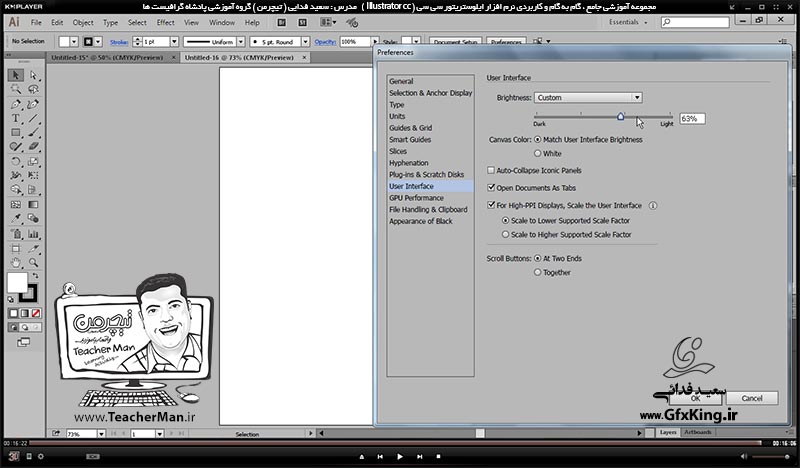
Task: Click the Stroke link in control bar
Action: pyautogui.click(x=119, y=42)
